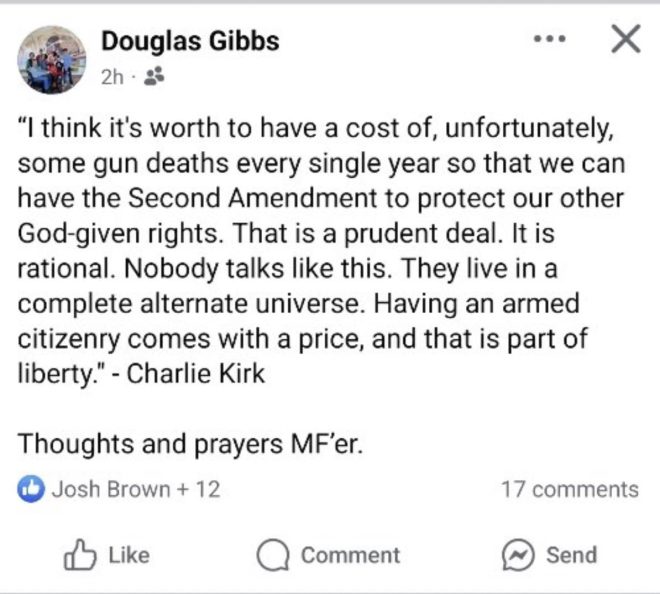Open the 17 comments link

click(570, 490)
